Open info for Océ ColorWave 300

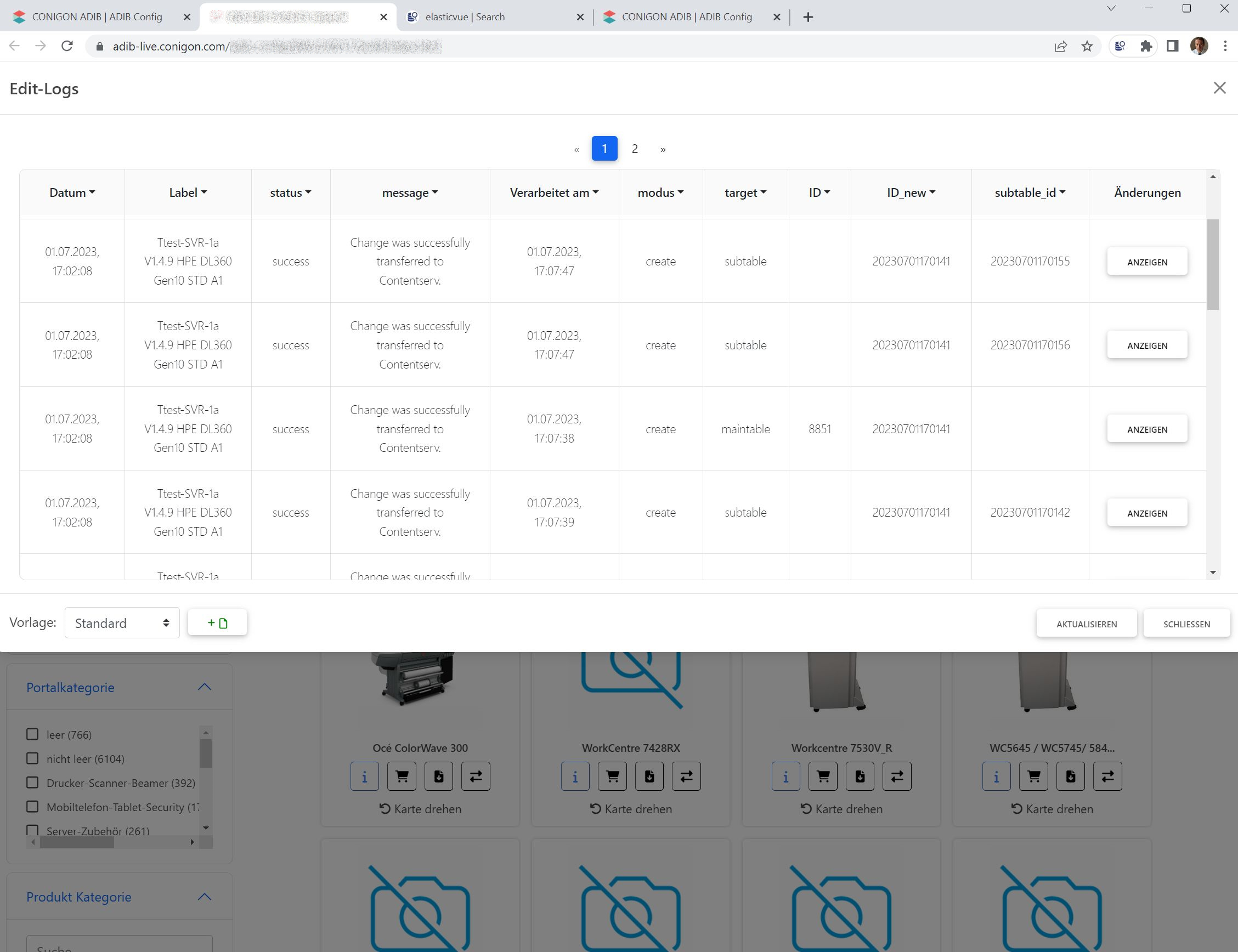point(364,777)
